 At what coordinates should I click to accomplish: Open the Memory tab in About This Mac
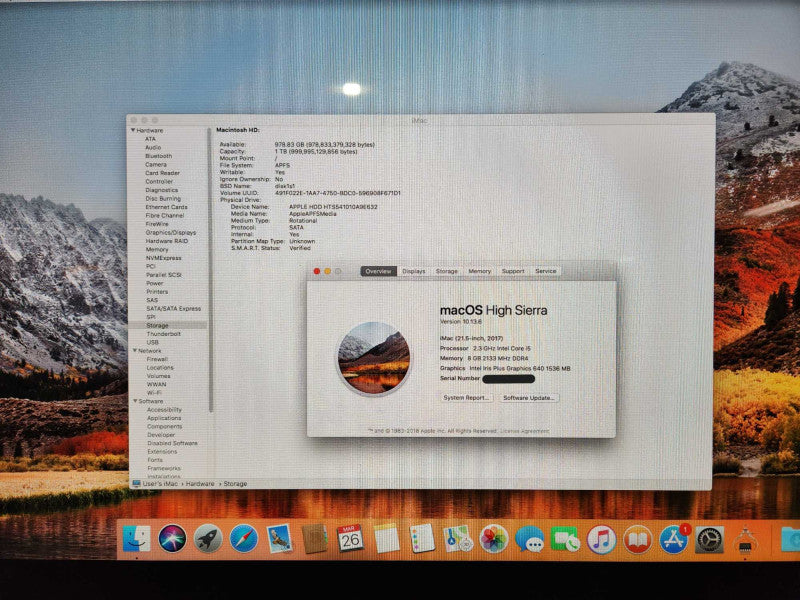tap(480, 271)
